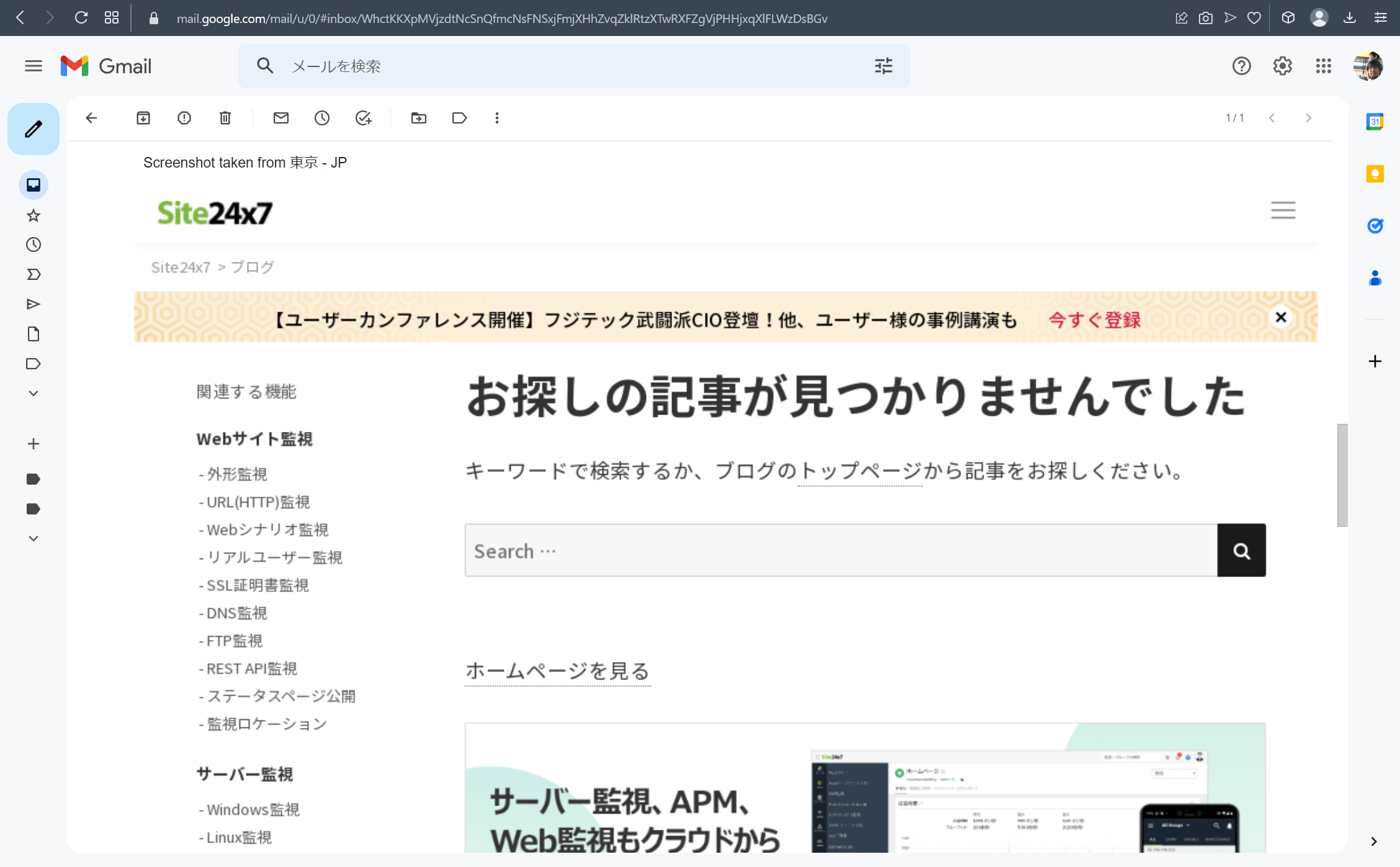
Task: Open Google account profile picture
Action: [x=1368, y=66]
